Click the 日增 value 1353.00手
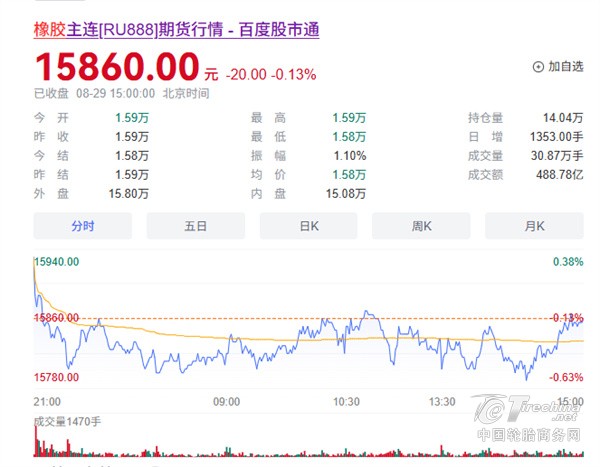 (556, 137)
